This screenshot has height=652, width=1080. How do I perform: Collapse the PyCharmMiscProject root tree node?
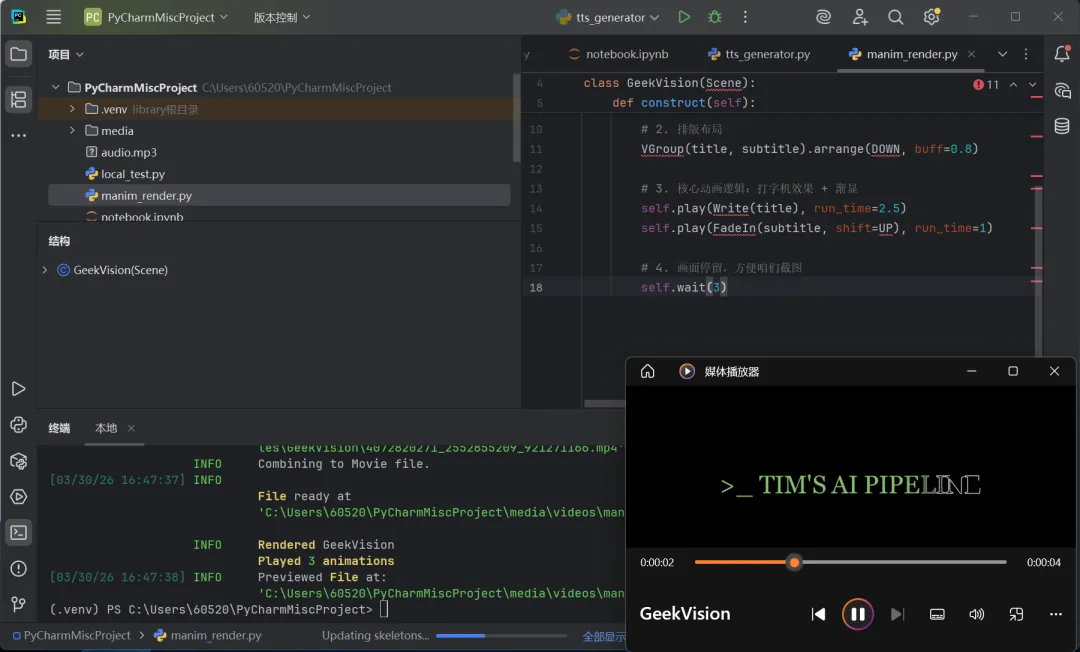point(56,87)
